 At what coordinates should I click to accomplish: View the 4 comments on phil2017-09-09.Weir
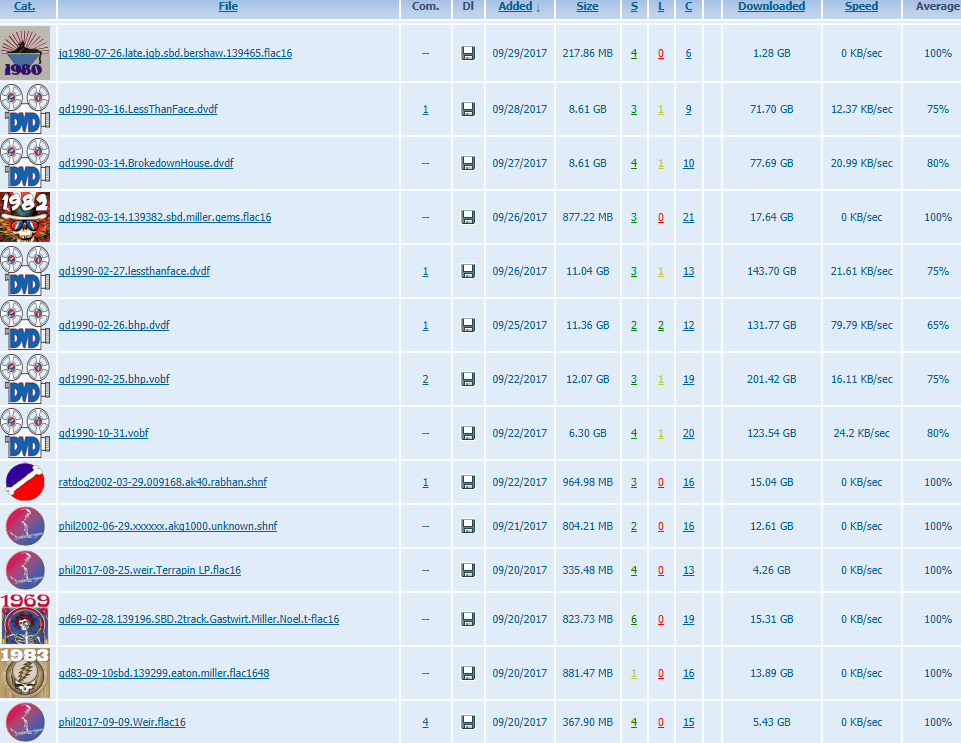click(425, 722)
